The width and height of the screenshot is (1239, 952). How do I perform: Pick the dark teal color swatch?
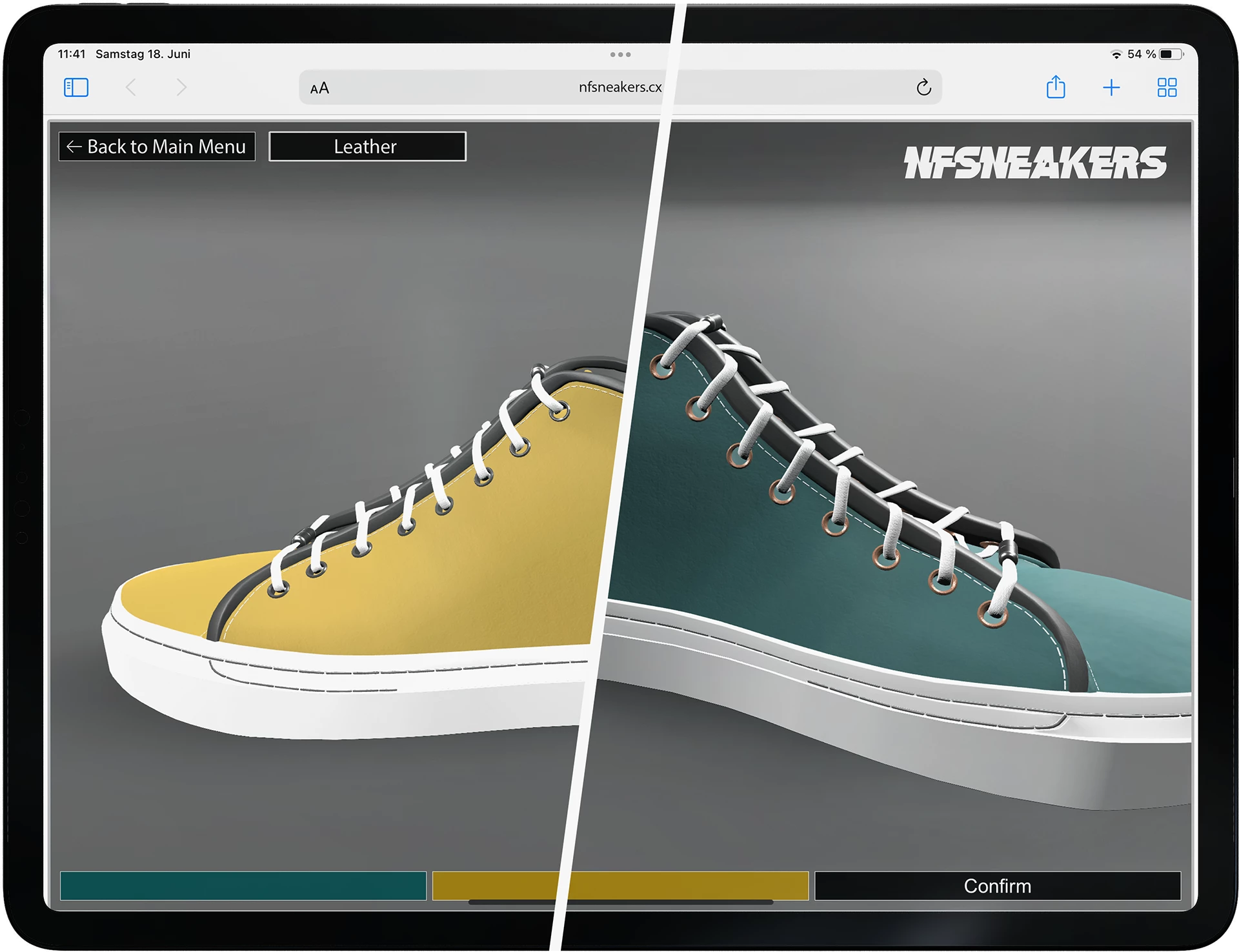tap(243, 886)
